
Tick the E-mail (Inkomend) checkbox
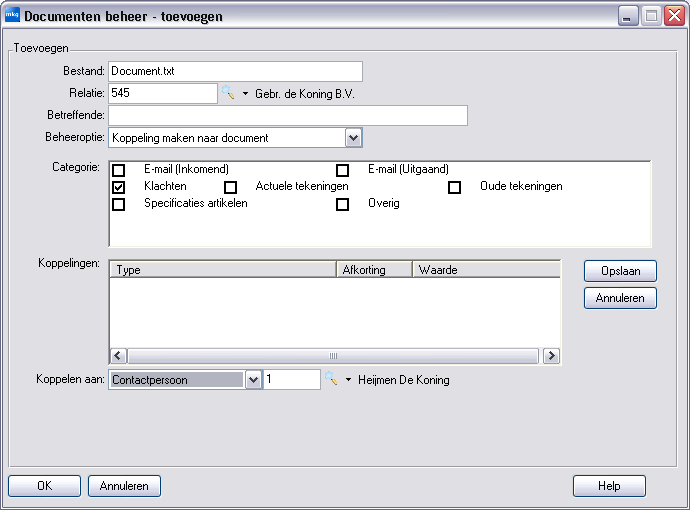coord(119,170)
